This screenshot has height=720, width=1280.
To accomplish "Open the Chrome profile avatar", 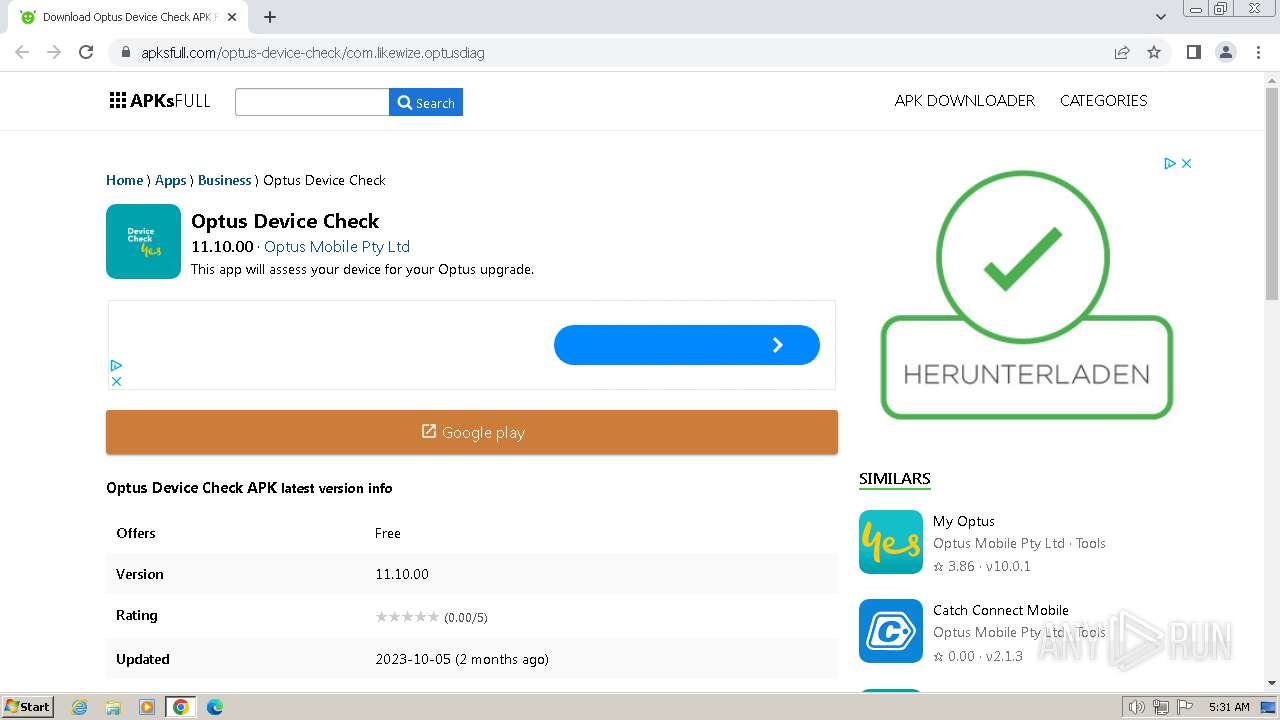I will click(1226, 52).
